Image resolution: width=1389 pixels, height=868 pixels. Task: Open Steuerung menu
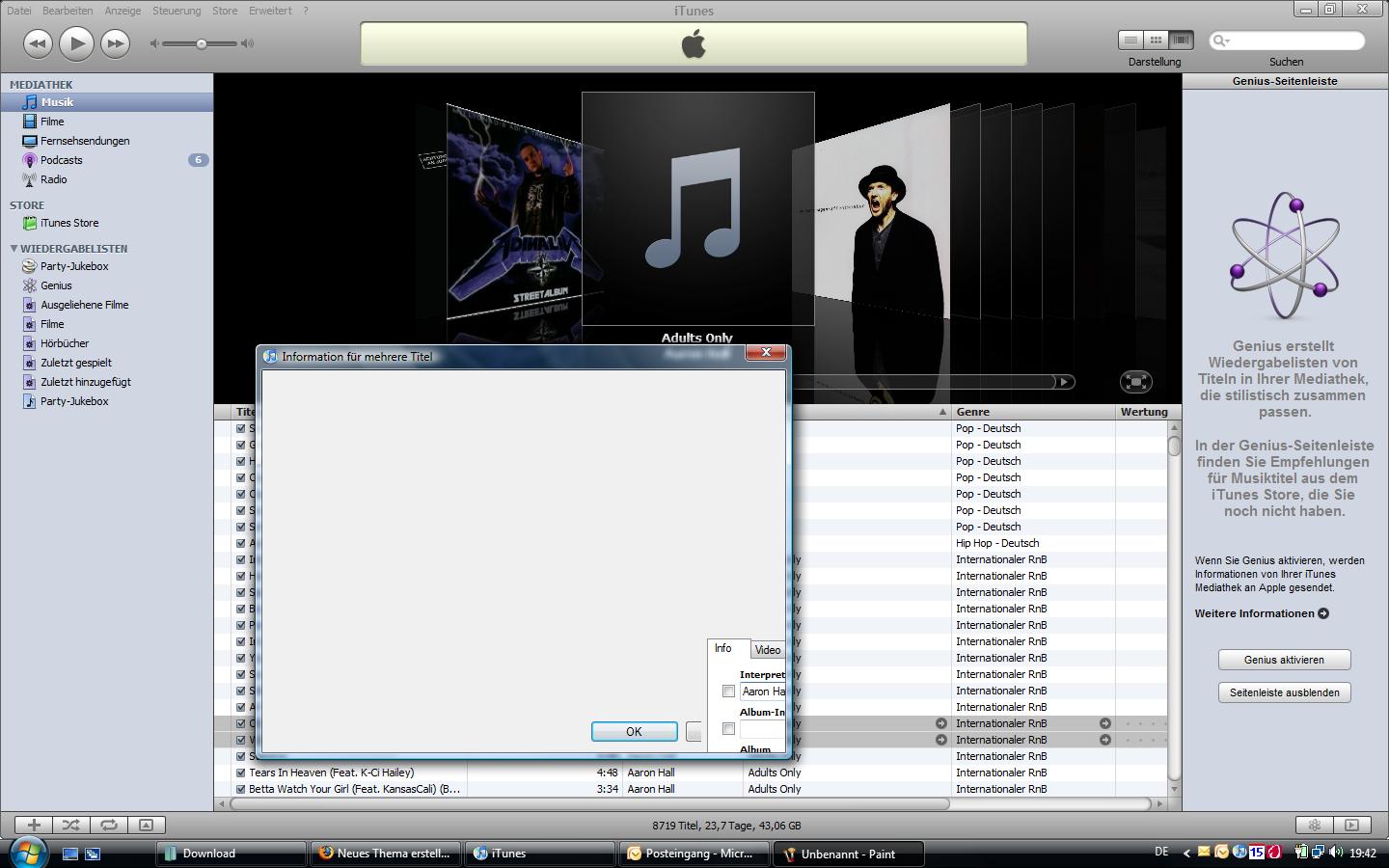(x=177, y=11)
